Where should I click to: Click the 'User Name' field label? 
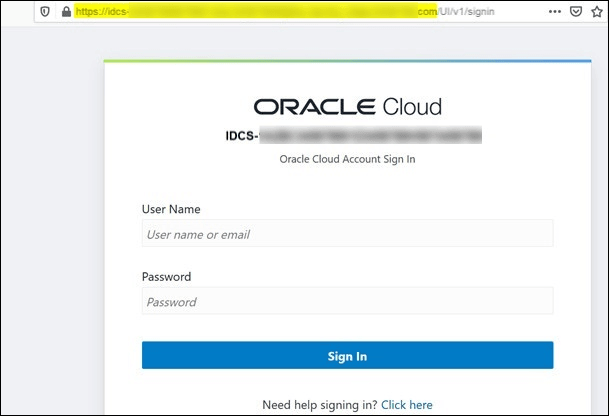coord(171,209)
